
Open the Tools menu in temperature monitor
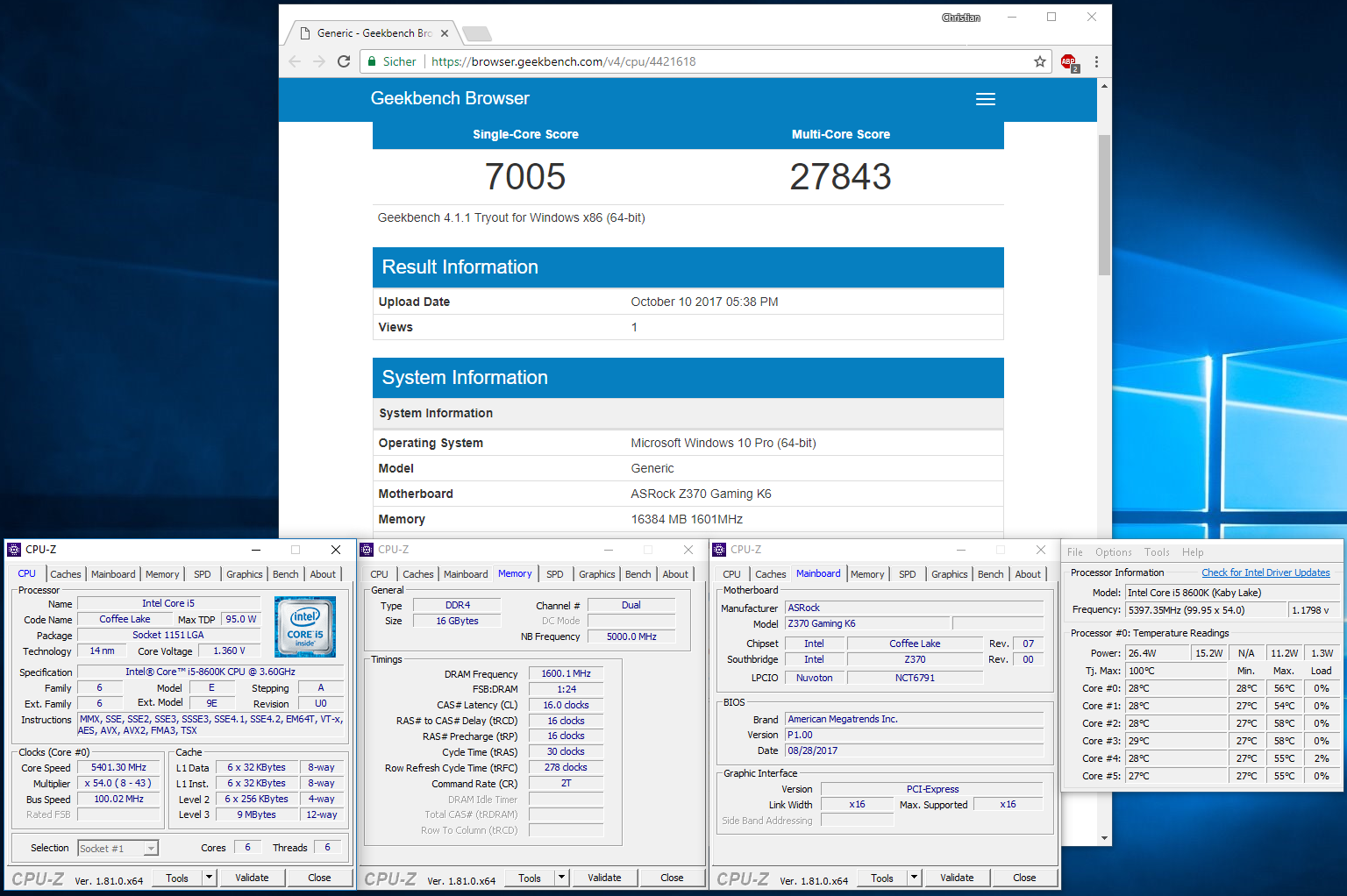pos(1157,552)
